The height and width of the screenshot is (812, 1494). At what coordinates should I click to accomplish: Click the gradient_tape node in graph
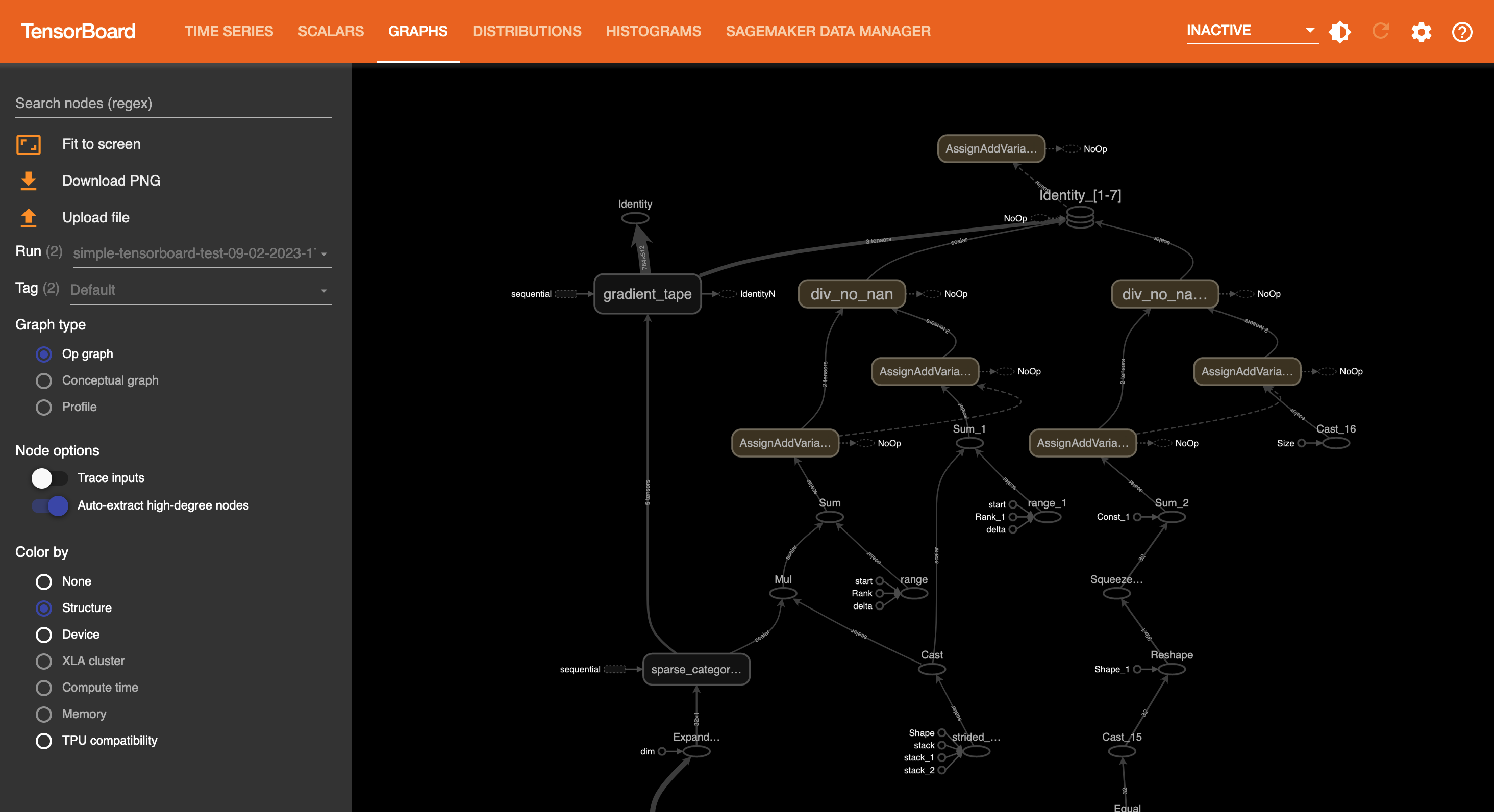coord(651,293)
